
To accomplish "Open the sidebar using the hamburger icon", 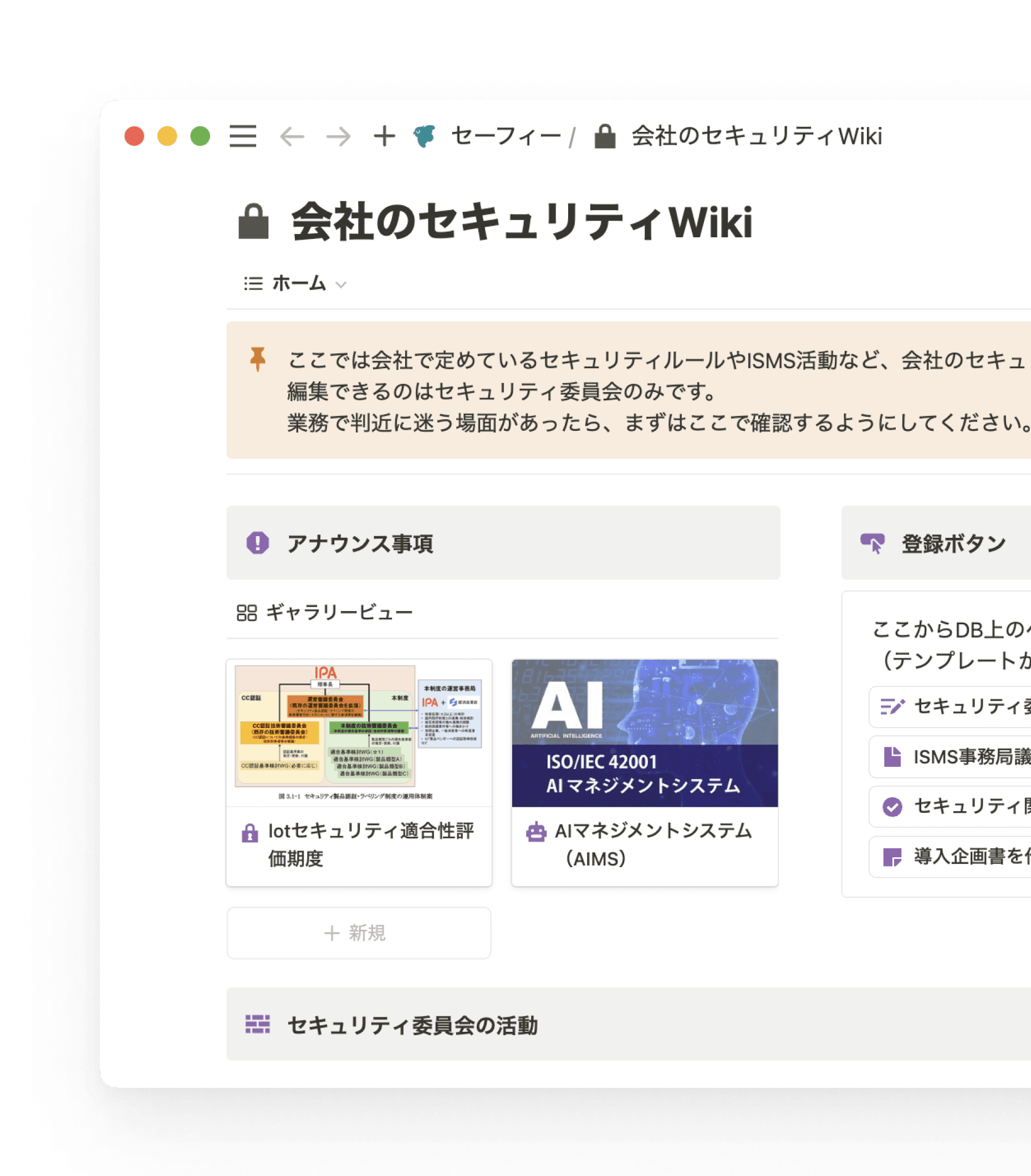I will point(243,137).
